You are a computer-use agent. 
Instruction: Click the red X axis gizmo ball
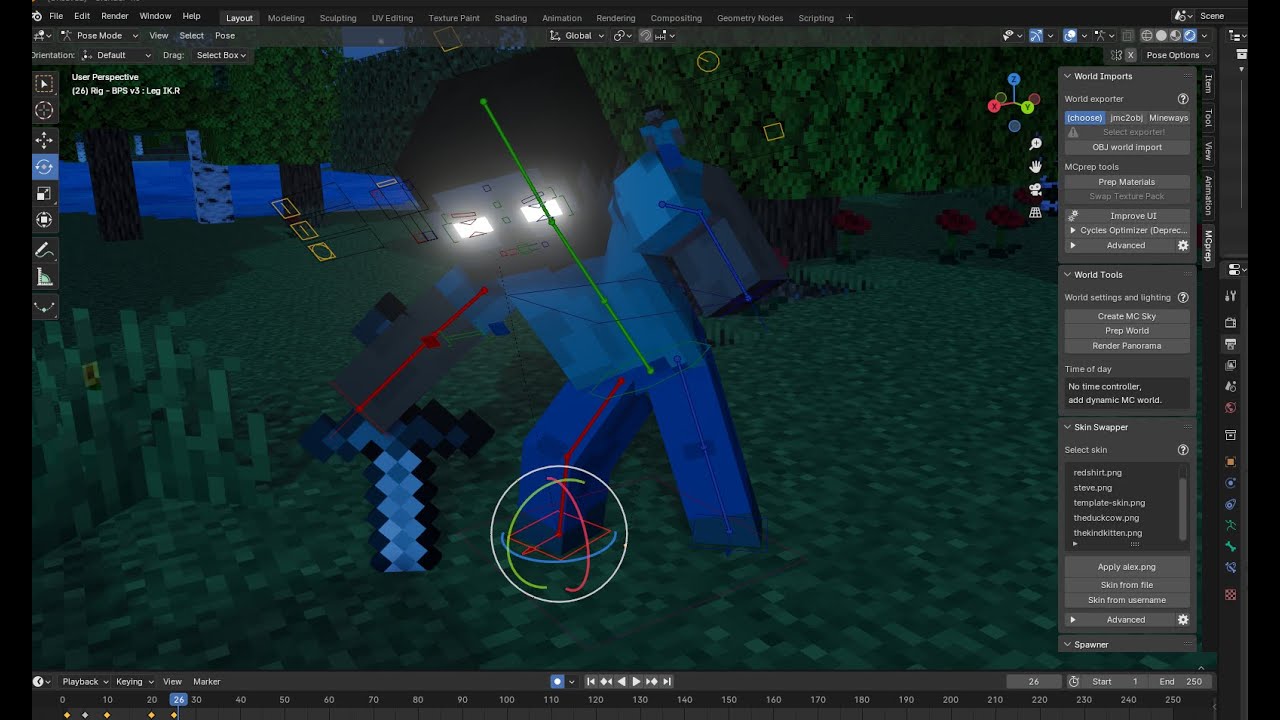[x=994, y=106]
